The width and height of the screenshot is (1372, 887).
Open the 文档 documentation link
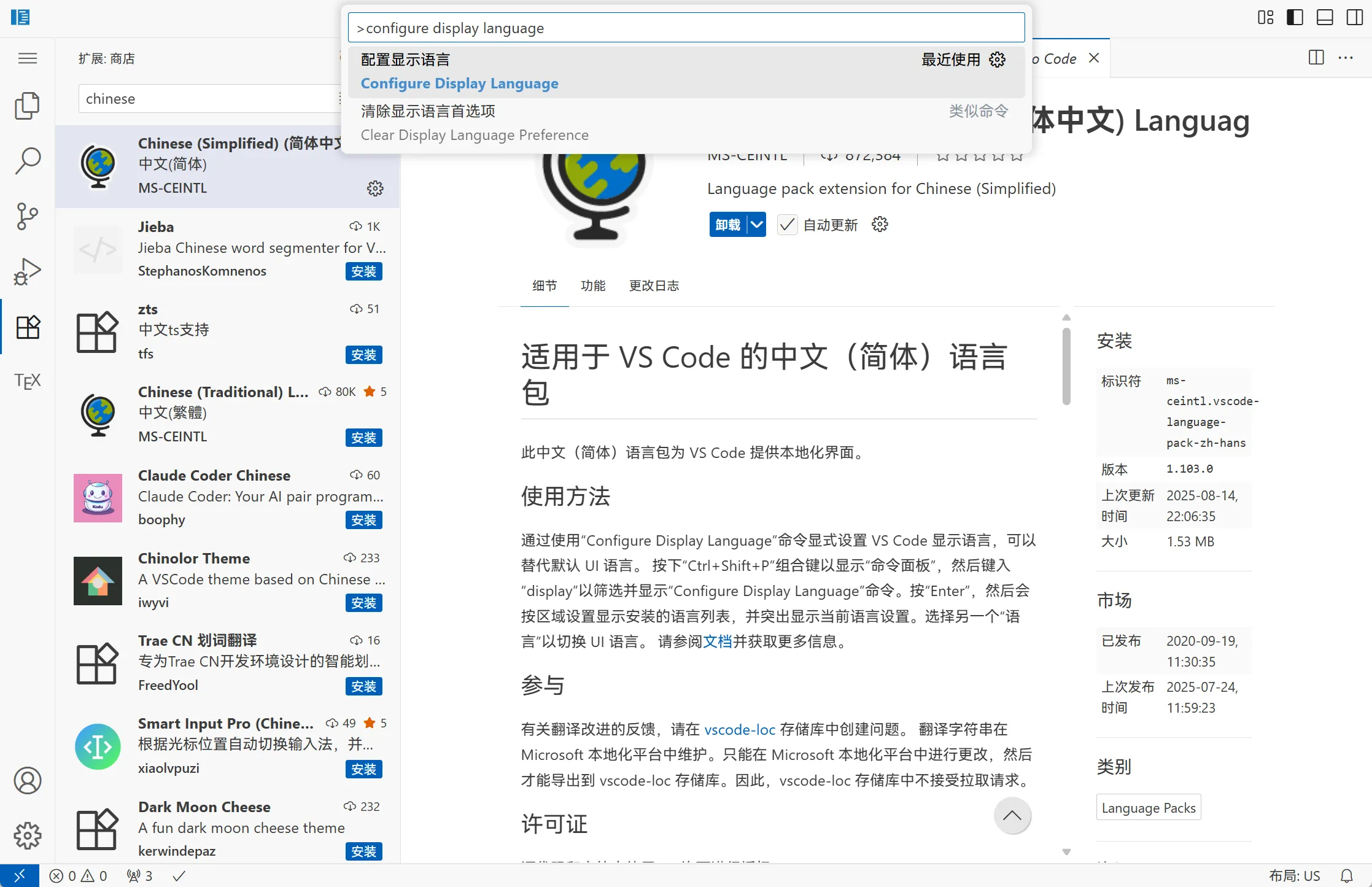click(x=718, y=641)
